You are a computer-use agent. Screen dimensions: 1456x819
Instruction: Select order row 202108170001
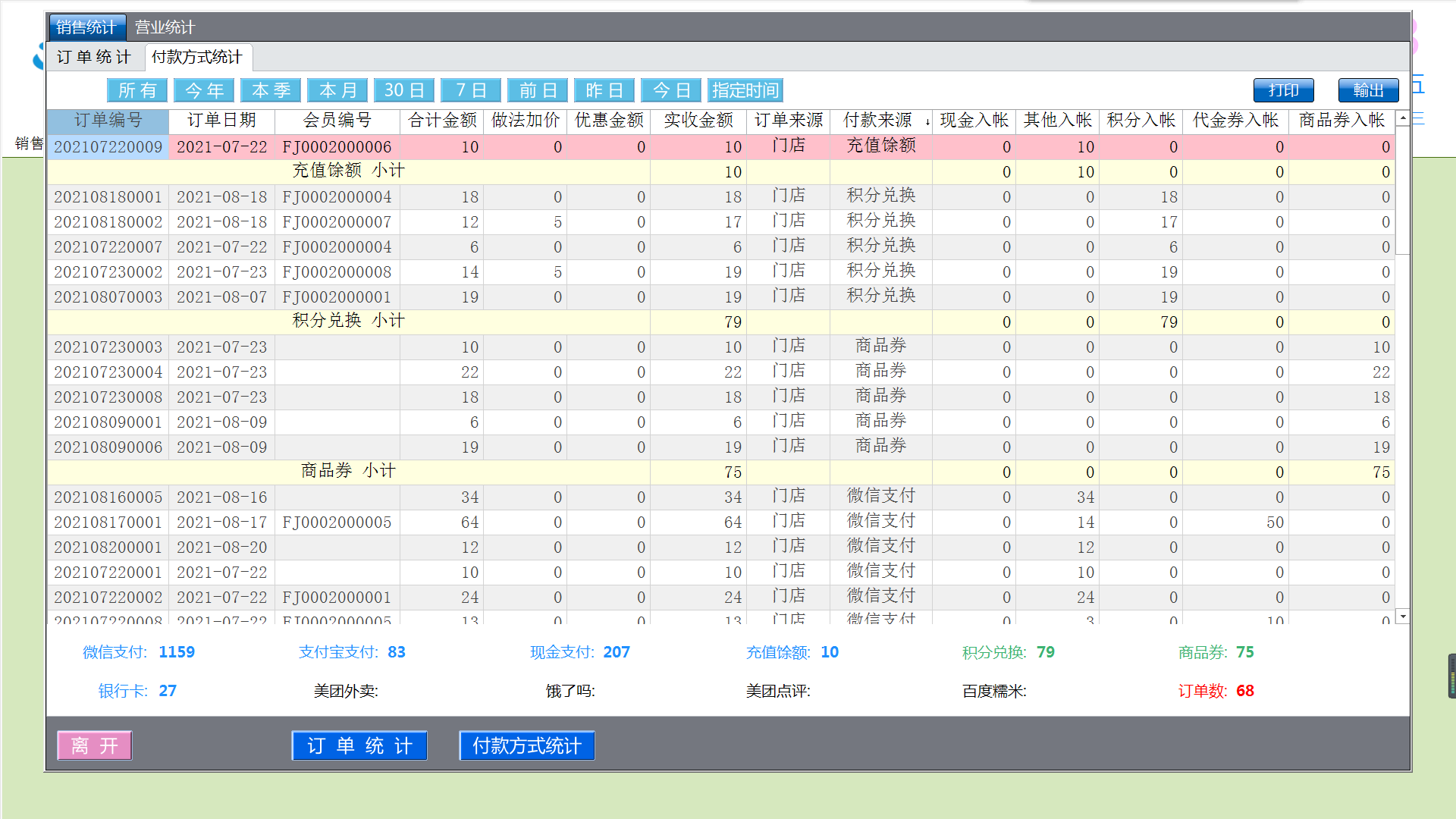720,522
